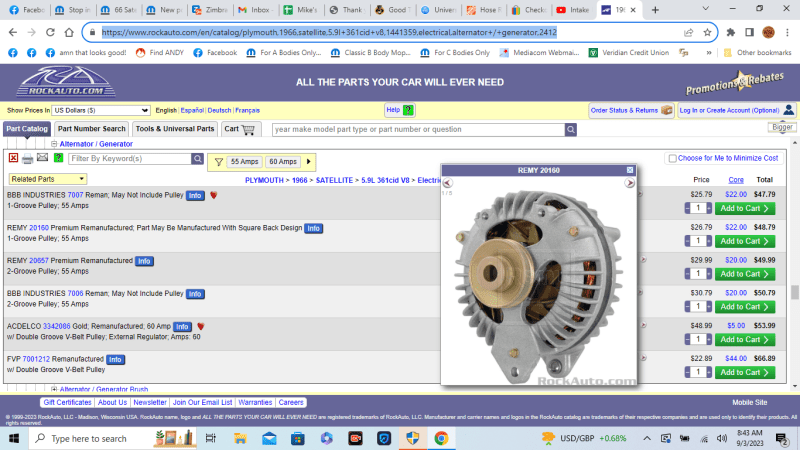Screen dimensions: 800x450
Task: Click the funnel filter icon
Action: coord(218,162)
